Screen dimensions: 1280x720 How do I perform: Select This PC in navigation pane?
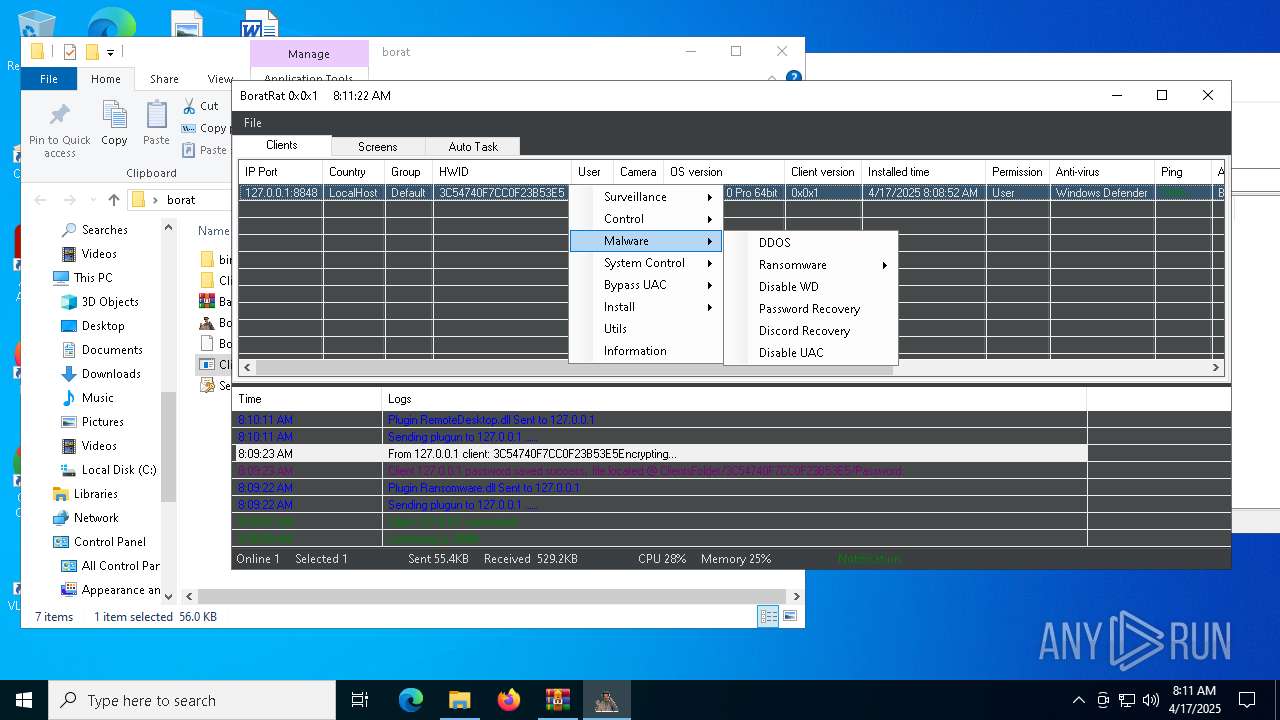pos(92,278)
